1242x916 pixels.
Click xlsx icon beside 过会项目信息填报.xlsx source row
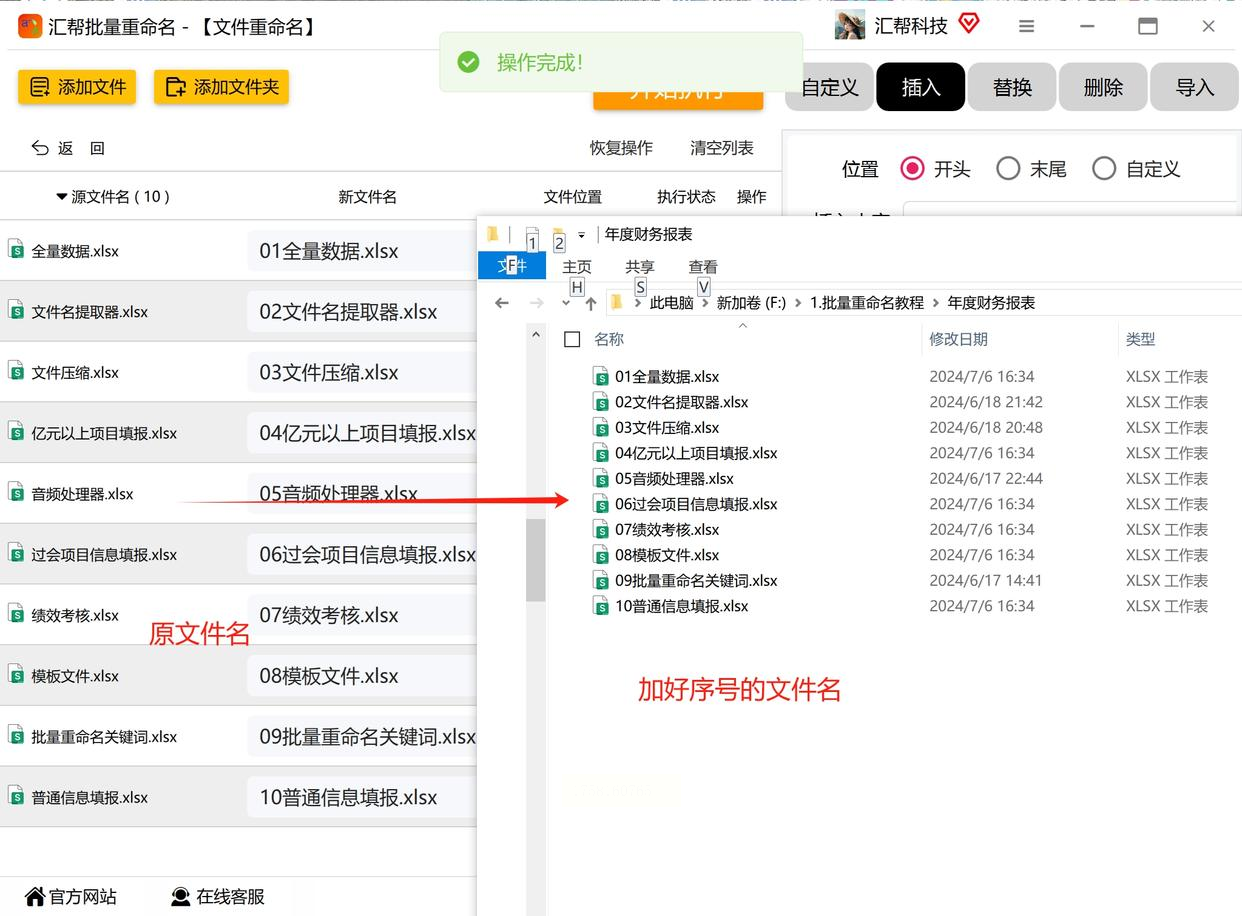pyautogui.click(x=16, y=553)
